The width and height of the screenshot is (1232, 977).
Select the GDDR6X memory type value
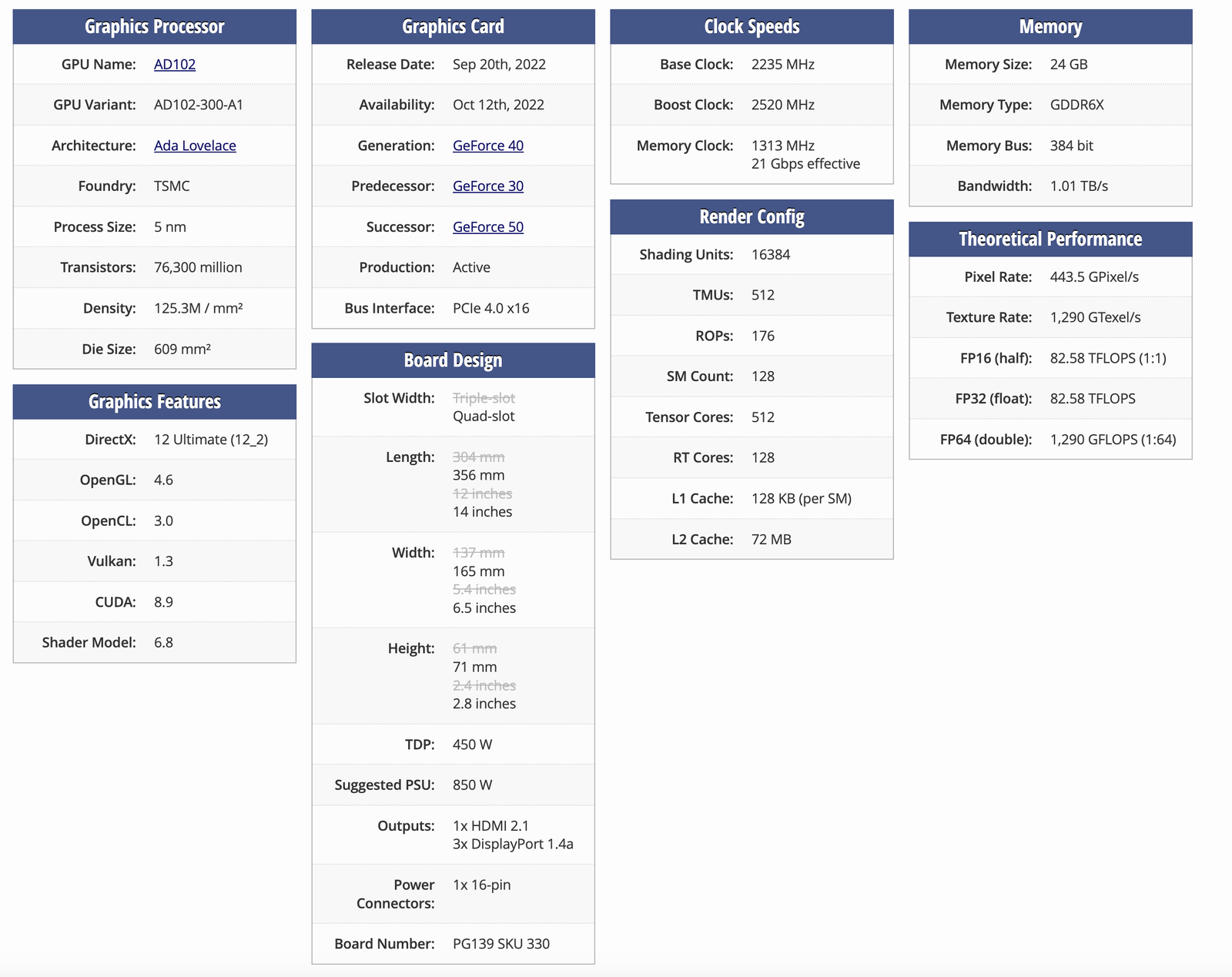tap(1076, 105)
